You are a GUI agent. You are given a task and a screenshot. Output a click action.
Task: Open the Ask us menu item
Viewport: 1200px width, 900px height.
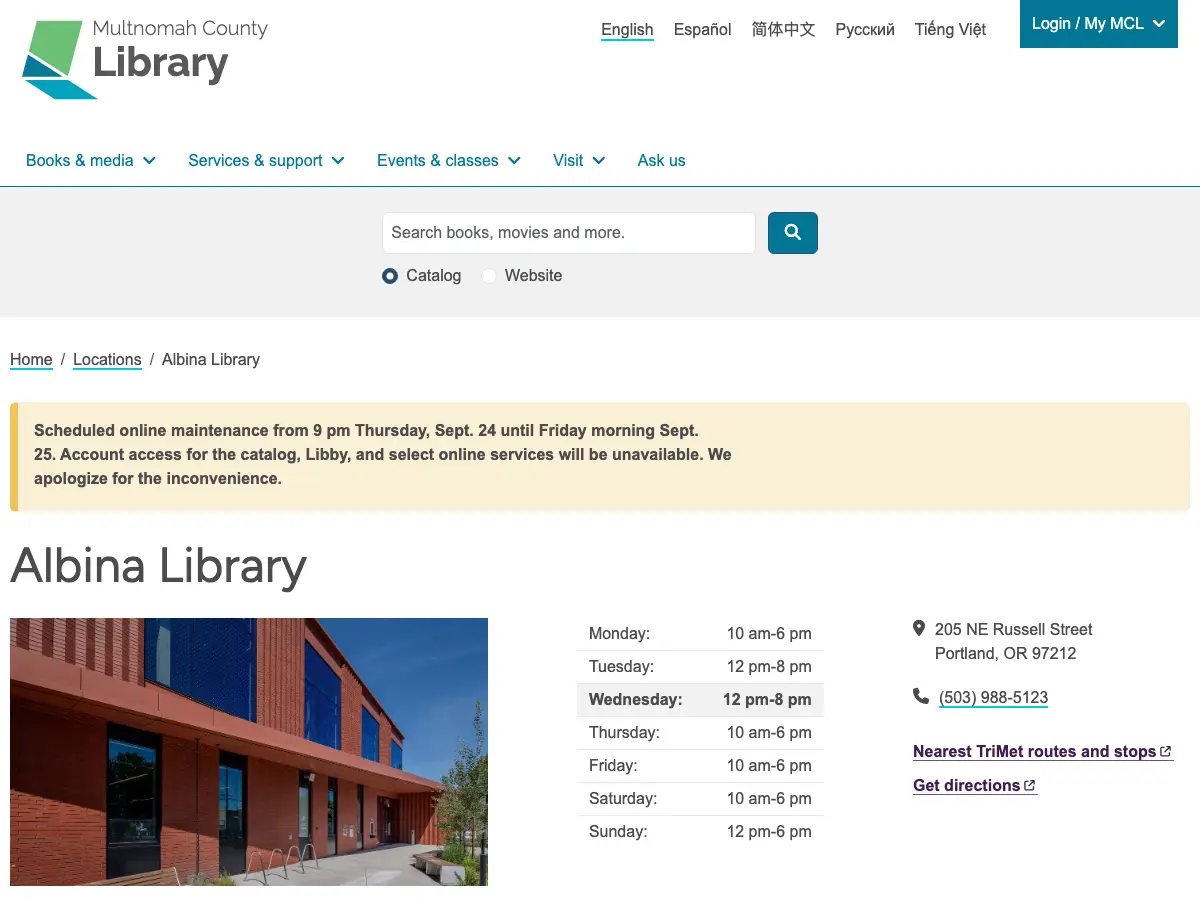click(x=662, y=160)
